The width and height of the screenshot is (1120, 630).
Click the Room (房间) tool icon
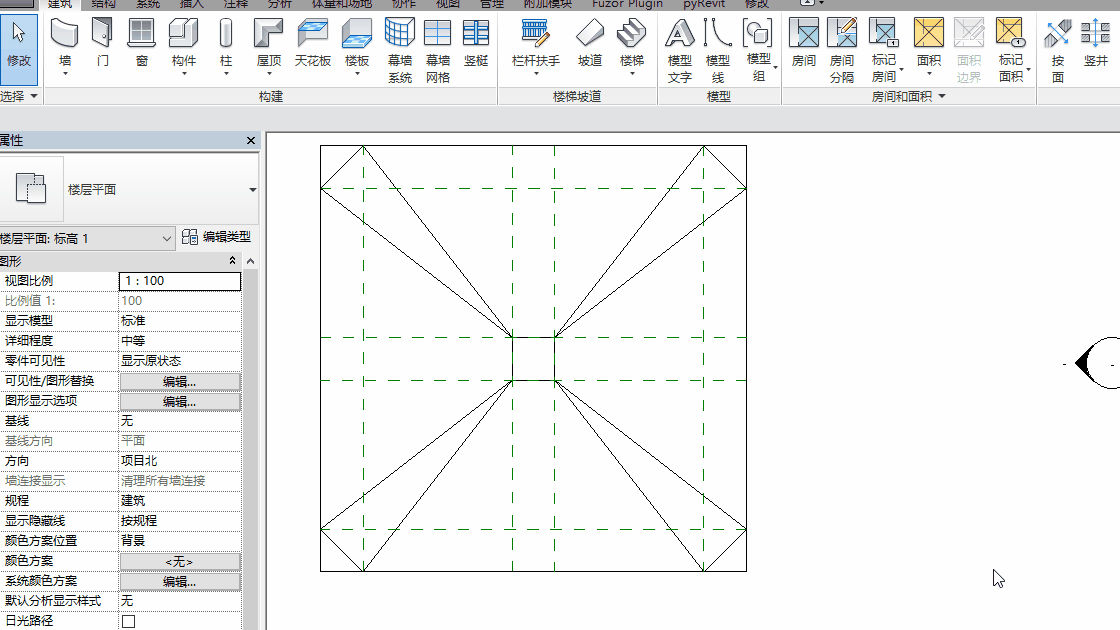pos(803,43)
